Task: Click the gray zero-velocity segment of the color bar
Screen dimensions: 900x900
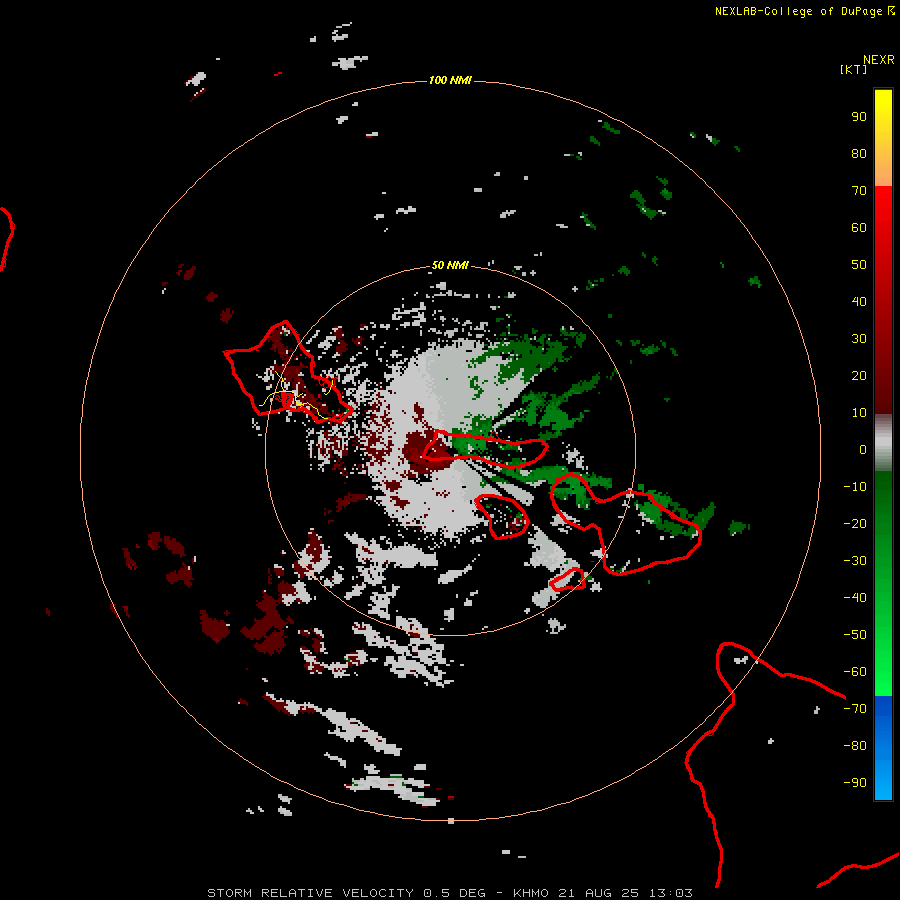Action: pos(883,443)
